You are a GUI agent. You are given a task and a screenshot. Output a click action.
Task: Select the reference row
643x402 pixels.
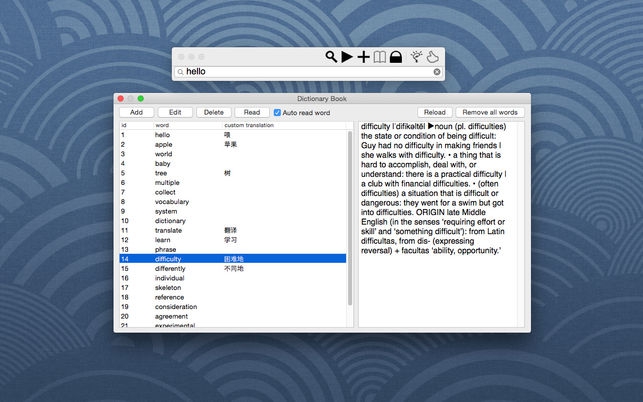point(233,297)
